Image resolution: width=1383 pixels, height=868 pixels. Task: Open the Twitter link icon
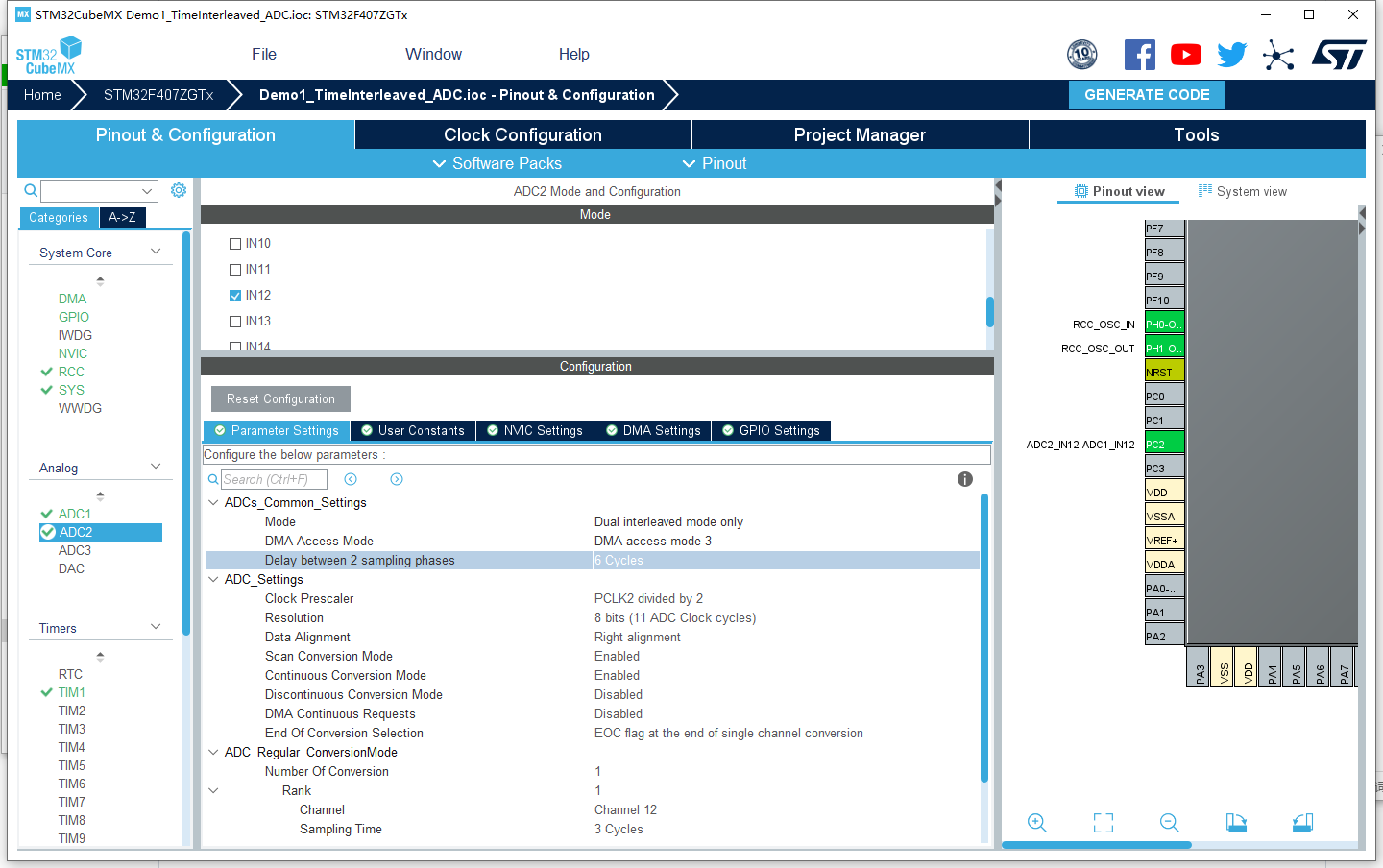pos(1231,55)
